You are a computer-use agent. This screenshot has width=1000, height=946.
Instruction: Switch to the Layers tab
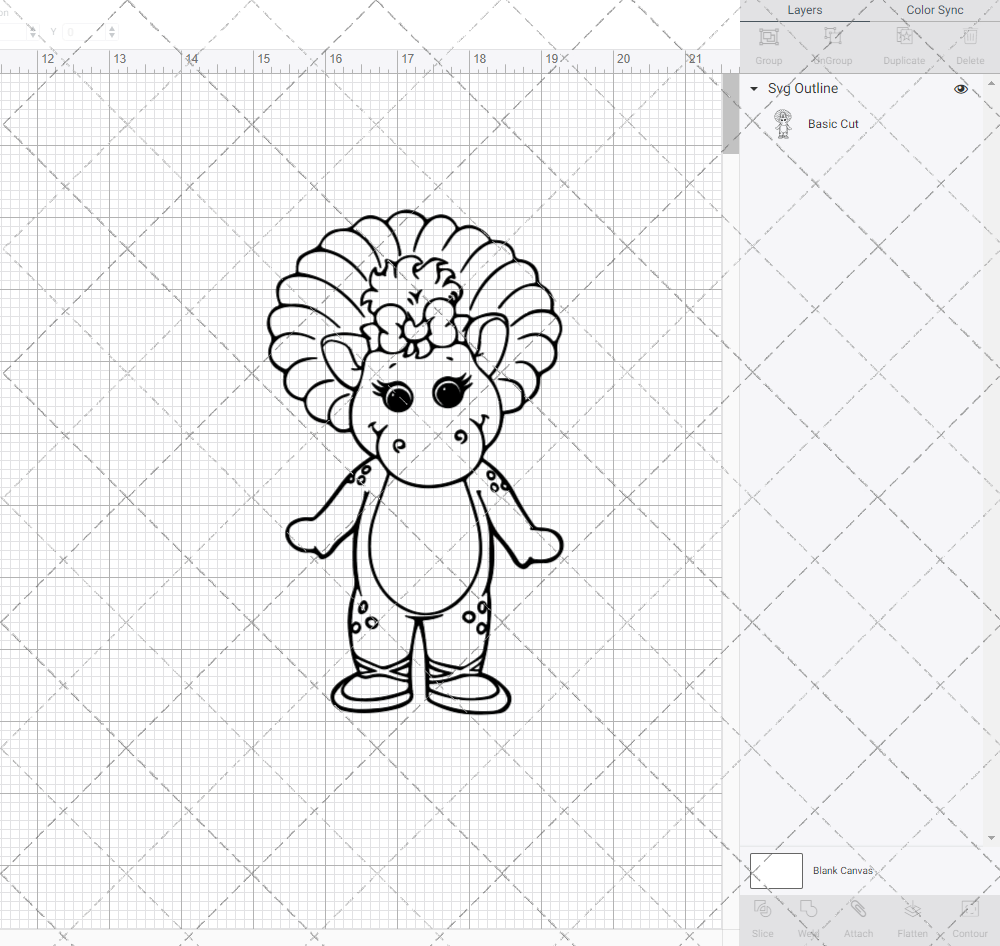pos(804,10)
